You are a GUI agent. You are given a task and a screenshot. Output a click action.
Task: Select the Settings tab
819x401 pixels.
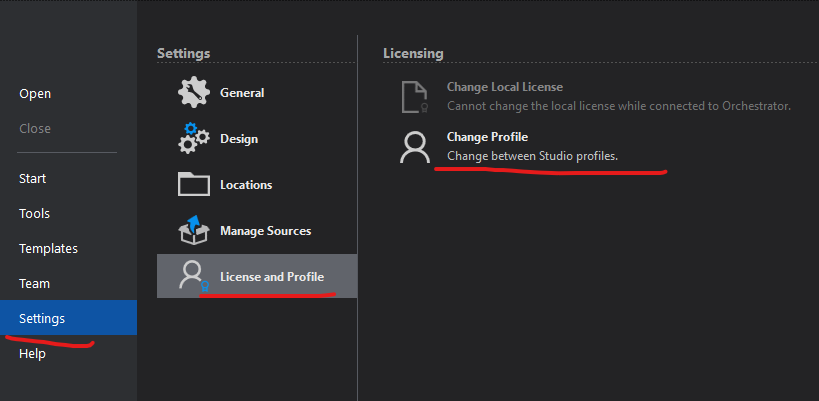(68, 317)
